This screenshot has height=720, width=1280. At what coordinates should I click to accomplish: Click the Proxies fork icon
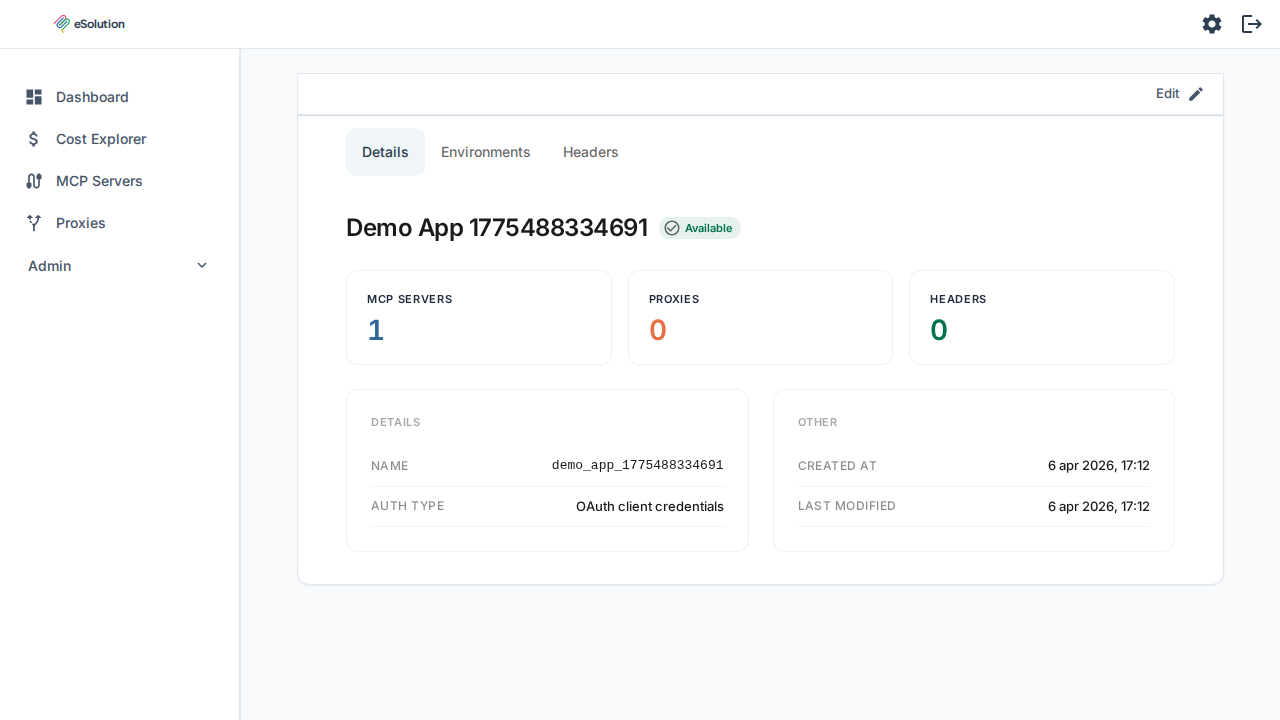[34, 223]
